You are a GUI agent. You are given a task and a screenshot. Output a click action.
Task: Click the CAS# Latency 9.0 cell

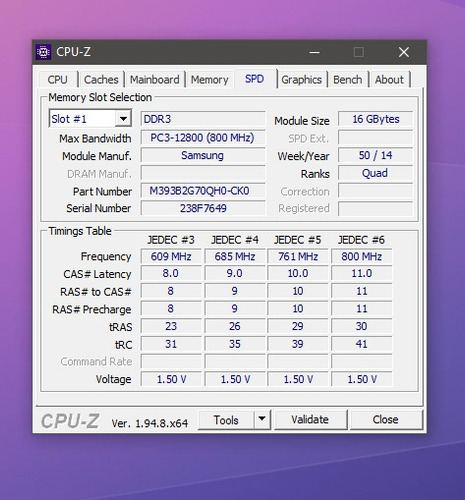click(x=235, y=273)
